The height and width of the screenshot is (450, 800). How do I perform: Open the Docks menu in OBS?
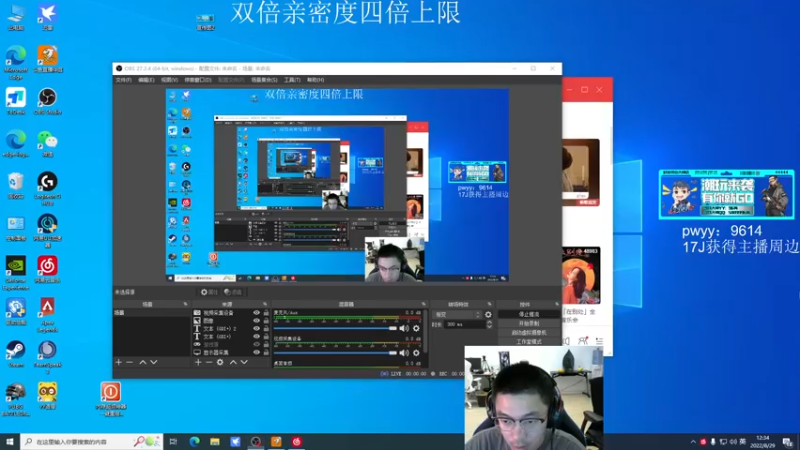[x=197, y=80]
